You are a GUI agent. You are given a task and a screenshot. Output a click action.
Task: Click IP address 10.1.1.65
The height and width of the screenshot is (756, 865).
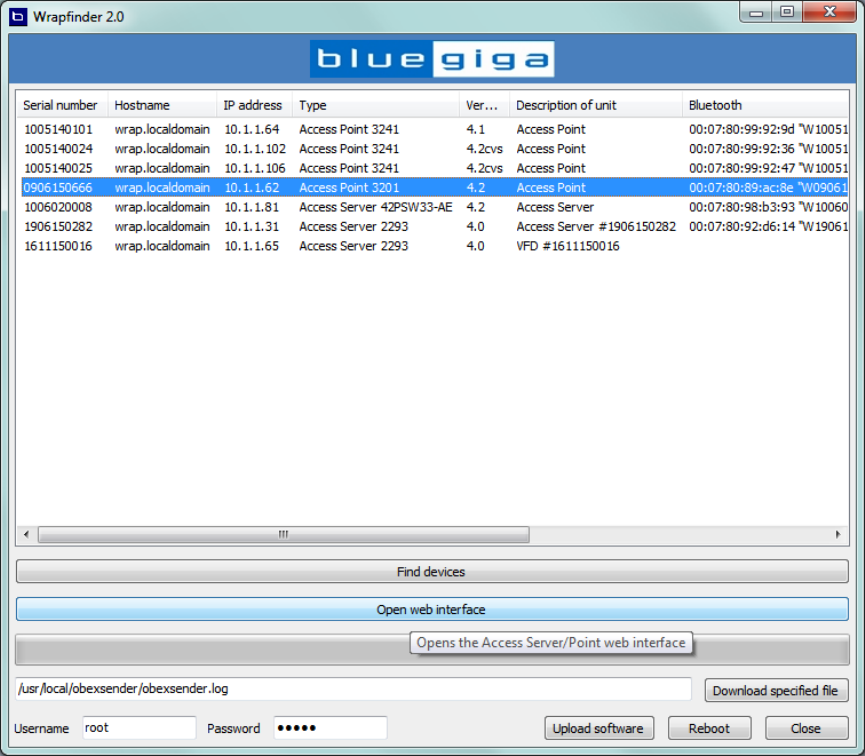click(252, 246)
